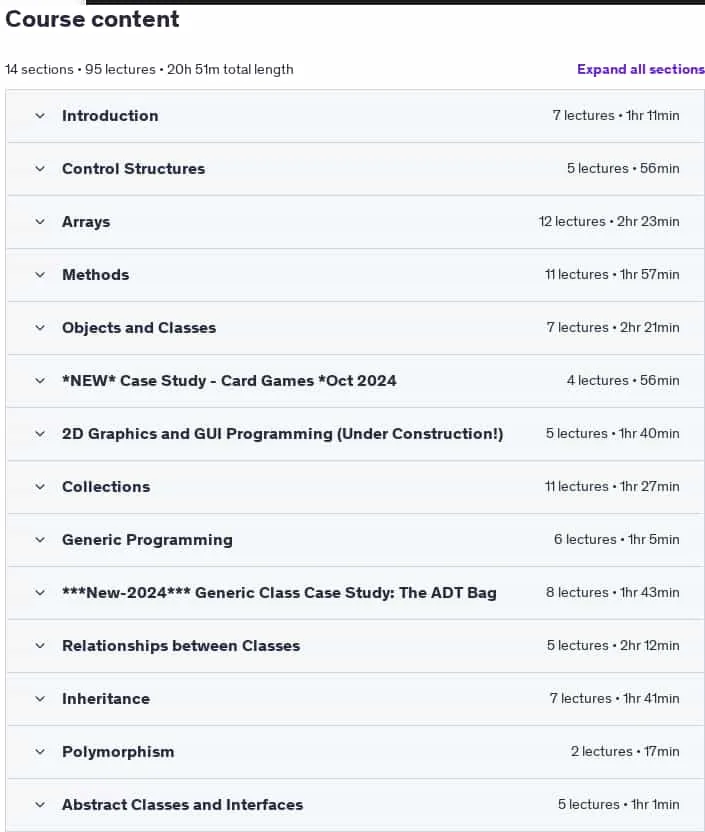This screenshot has height=832, width=705.
Task: Open the ADT Bag case study title
Action: pos(279,593)
